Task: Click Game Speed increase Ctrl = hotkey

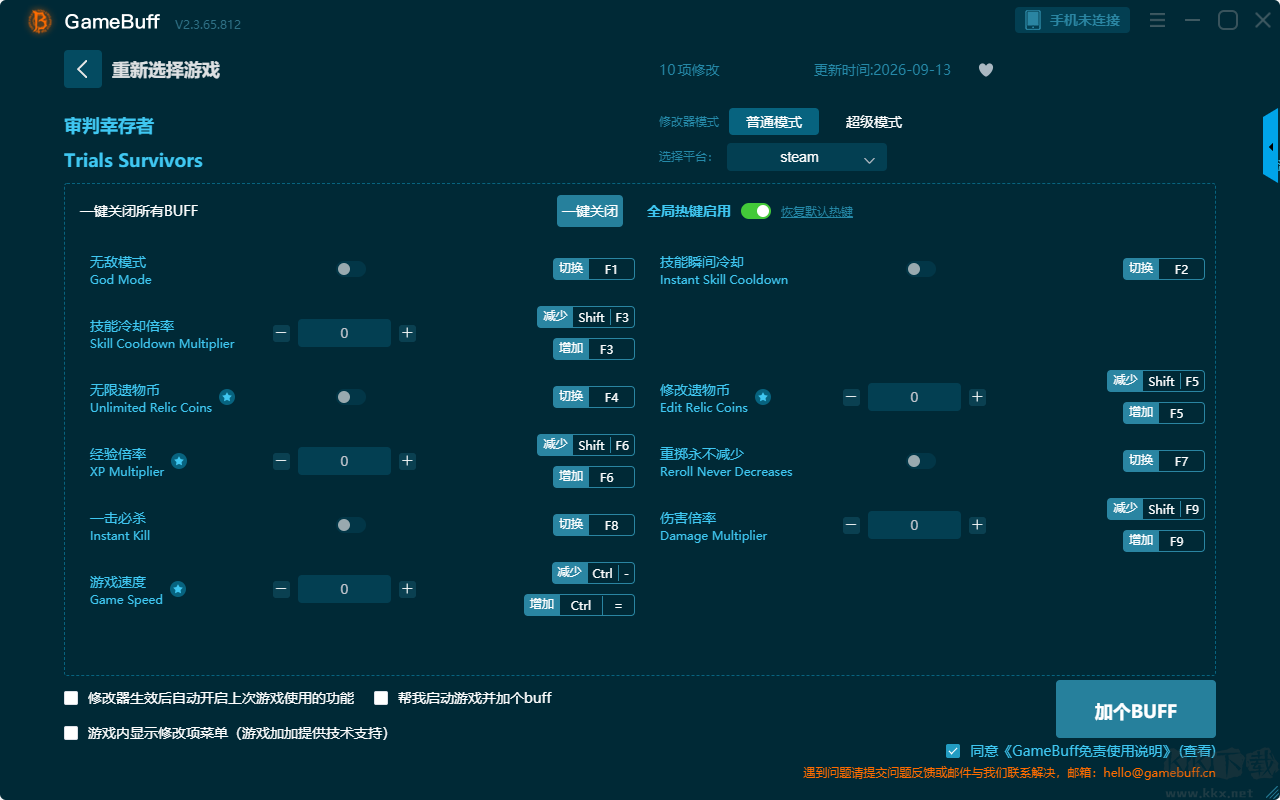Action: (x=580, y=605)
